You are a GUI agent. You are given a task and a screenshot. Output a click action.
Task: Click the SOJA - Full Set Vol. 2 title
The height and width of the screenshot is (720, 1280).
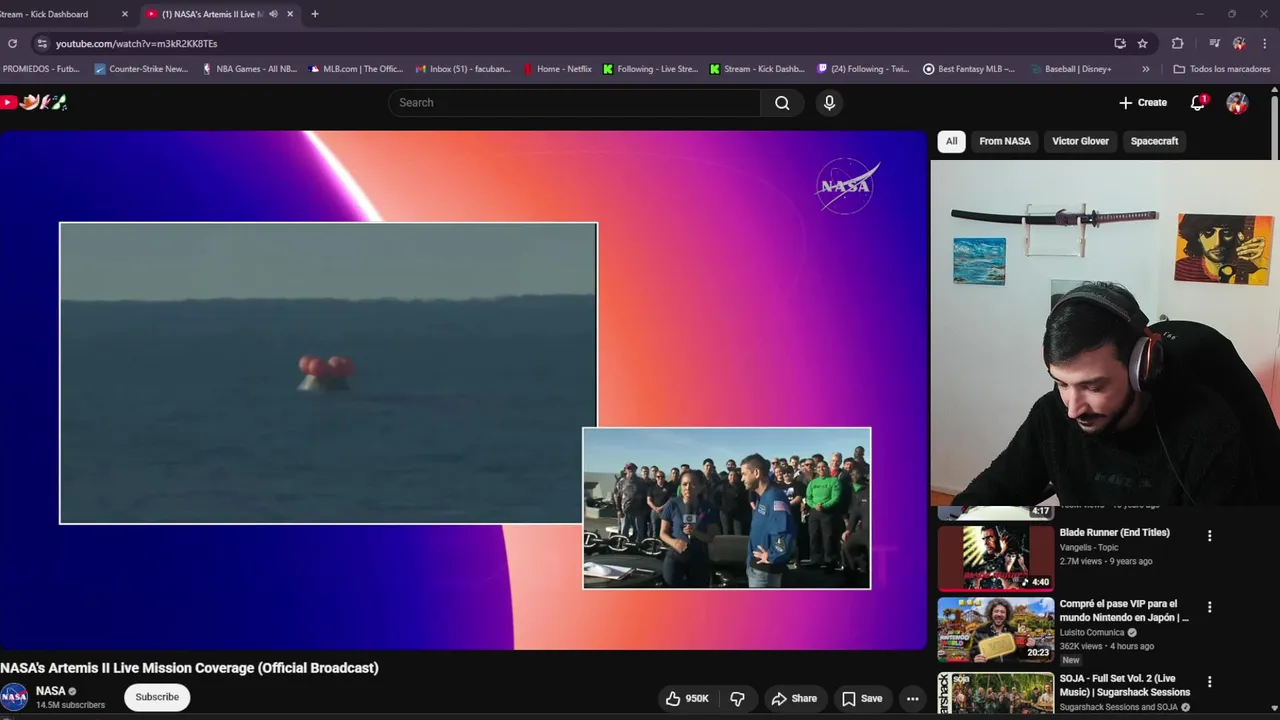coord(1124,685)
